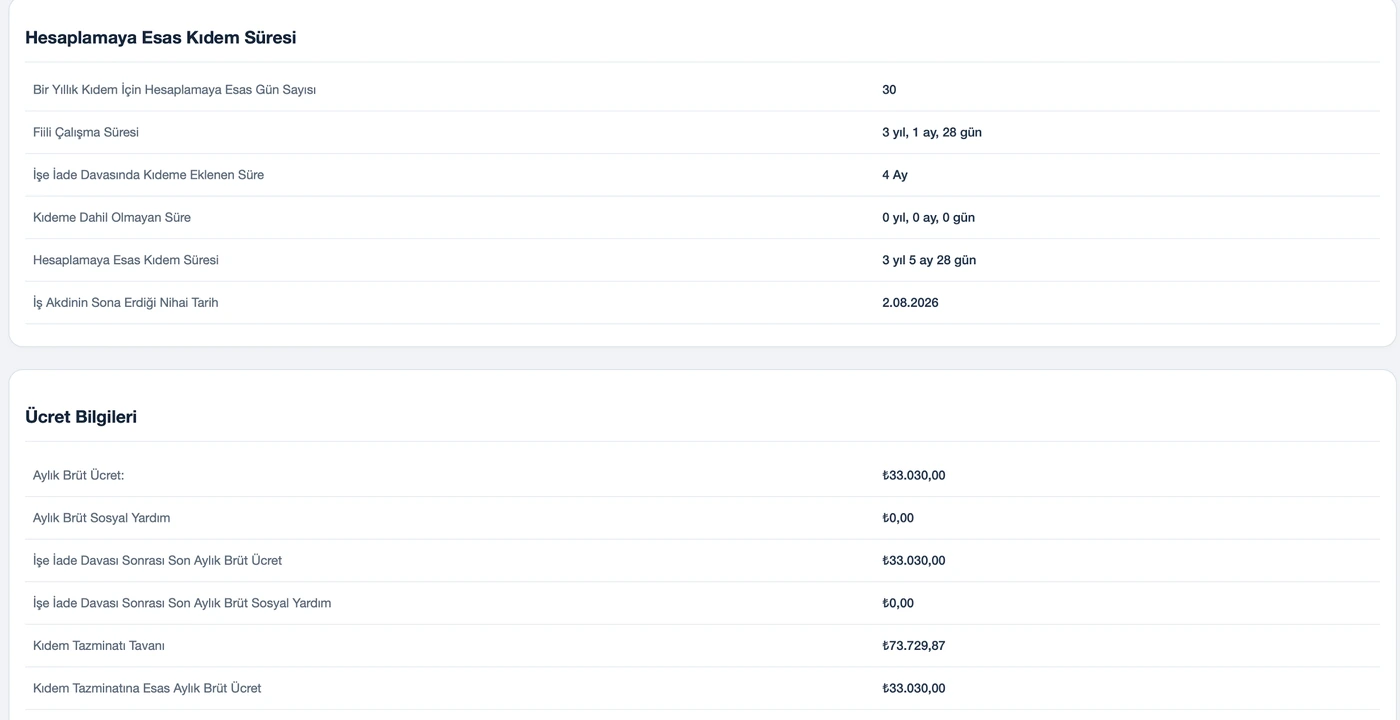Click the 'Aylık Brüt Sosyal Yardım' label
Screen dimensions: 1400x720
[x=102, y=518]
